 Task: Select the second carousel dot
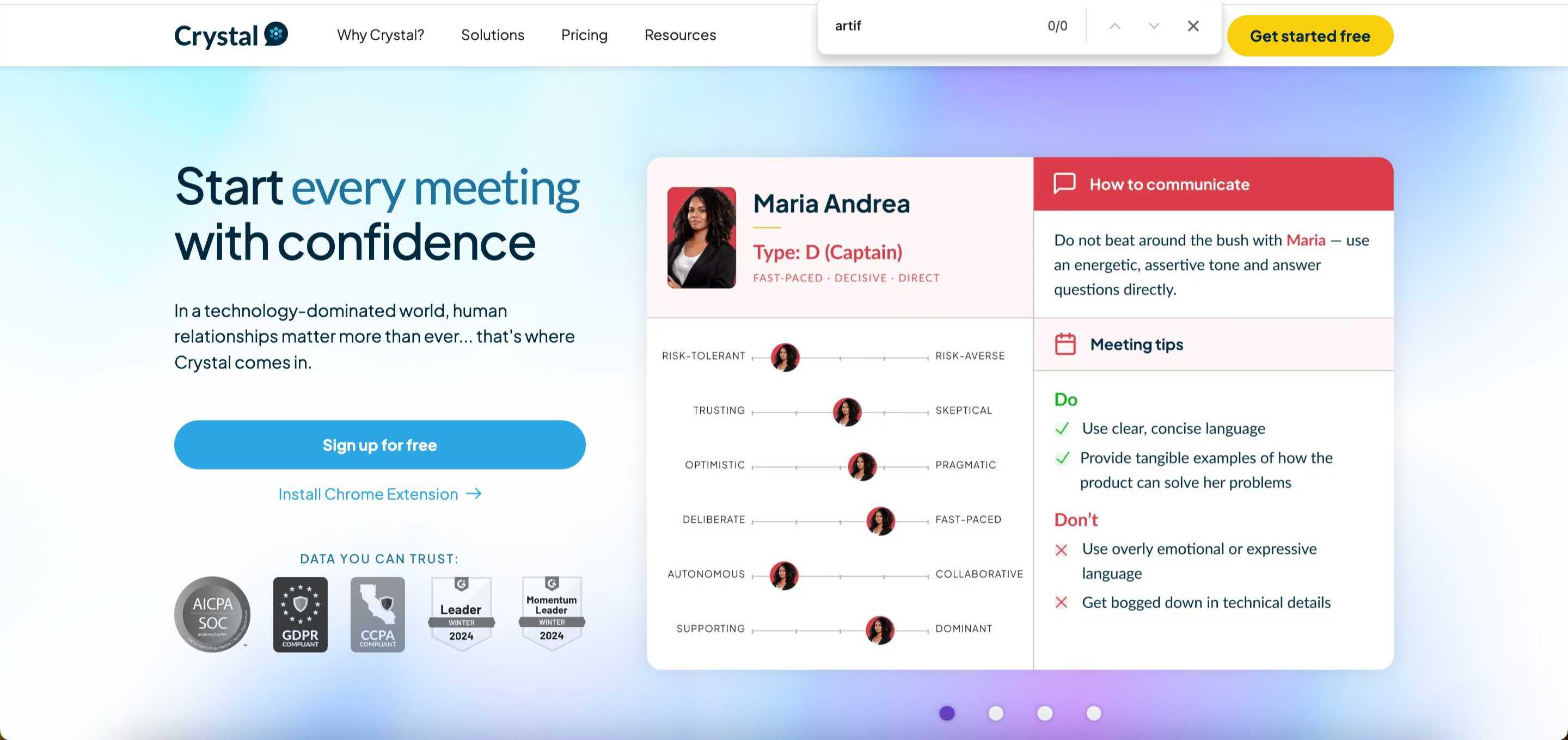tap(996, 713)
